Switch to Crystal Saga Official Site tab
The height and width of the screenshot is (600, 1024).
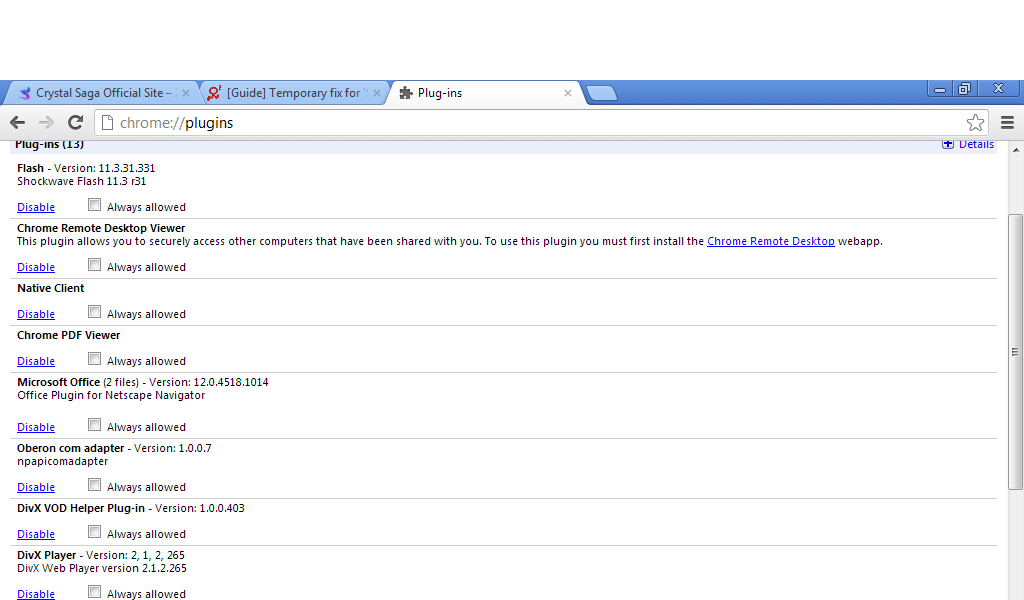(98, 93)
